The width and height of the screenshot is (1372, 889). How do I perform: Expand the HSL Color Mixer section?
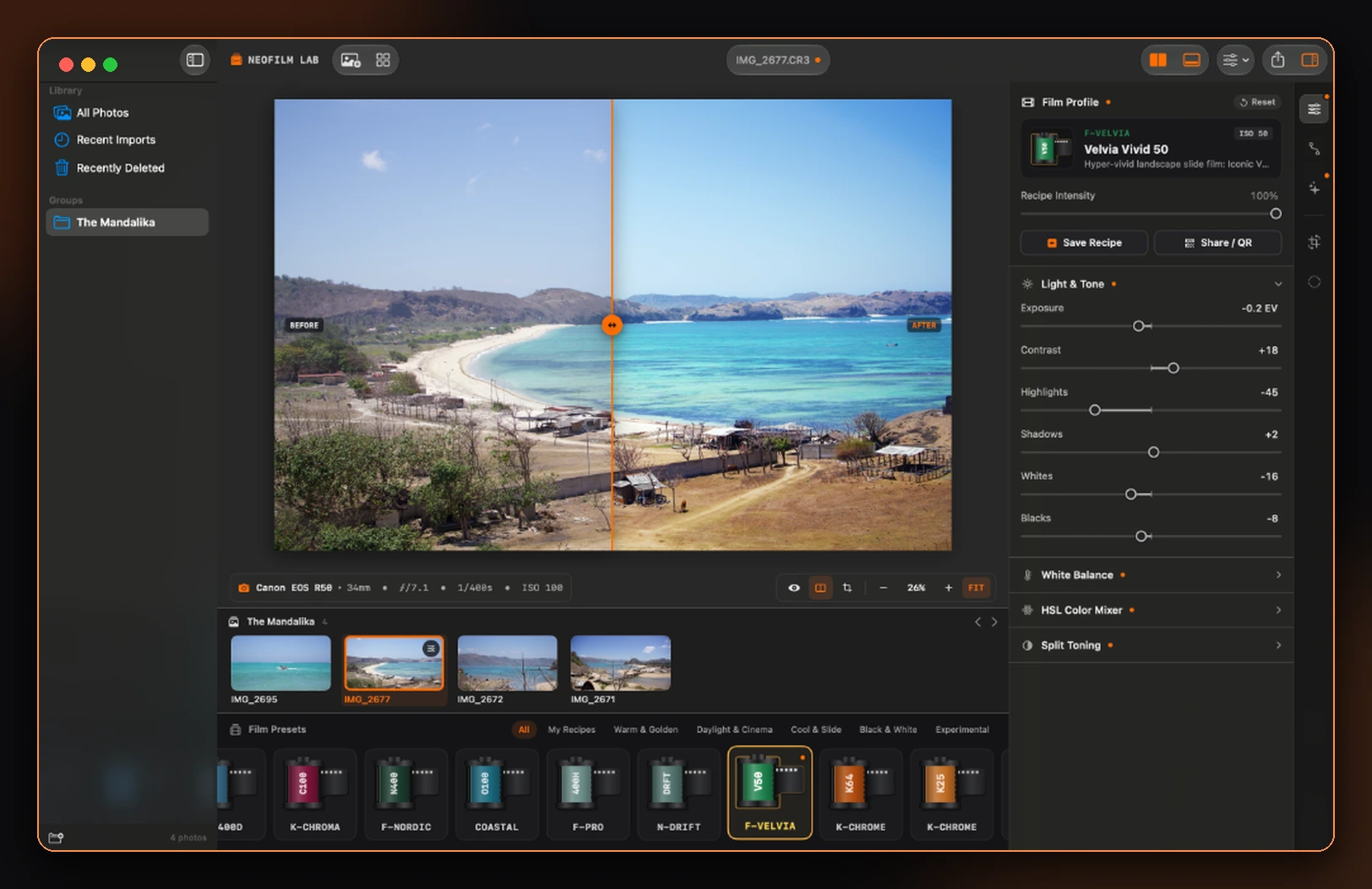1151,610
